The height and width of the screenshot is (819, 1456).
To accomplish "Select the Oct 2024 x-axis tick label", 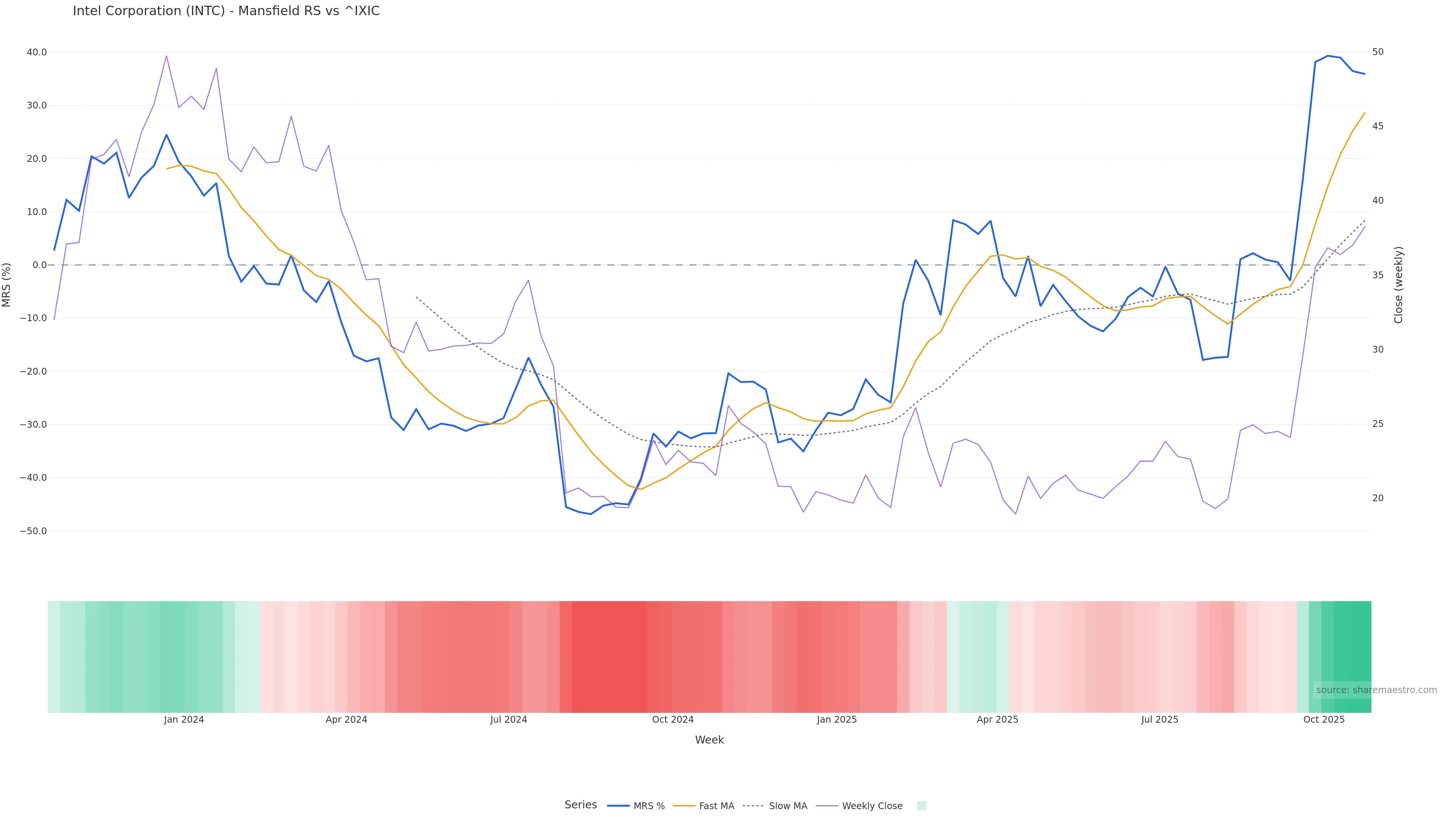I will point(673,720).
